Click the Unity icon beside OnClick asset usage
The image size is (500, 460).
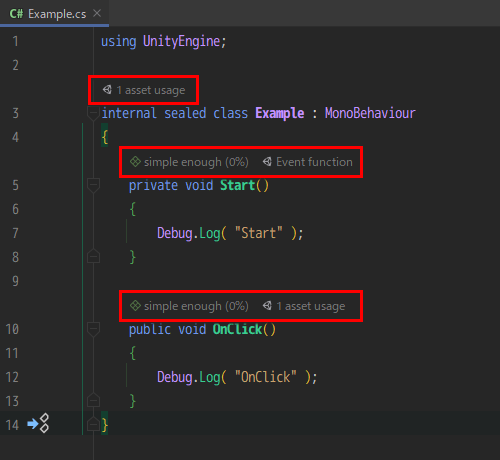tap(267, 306)
